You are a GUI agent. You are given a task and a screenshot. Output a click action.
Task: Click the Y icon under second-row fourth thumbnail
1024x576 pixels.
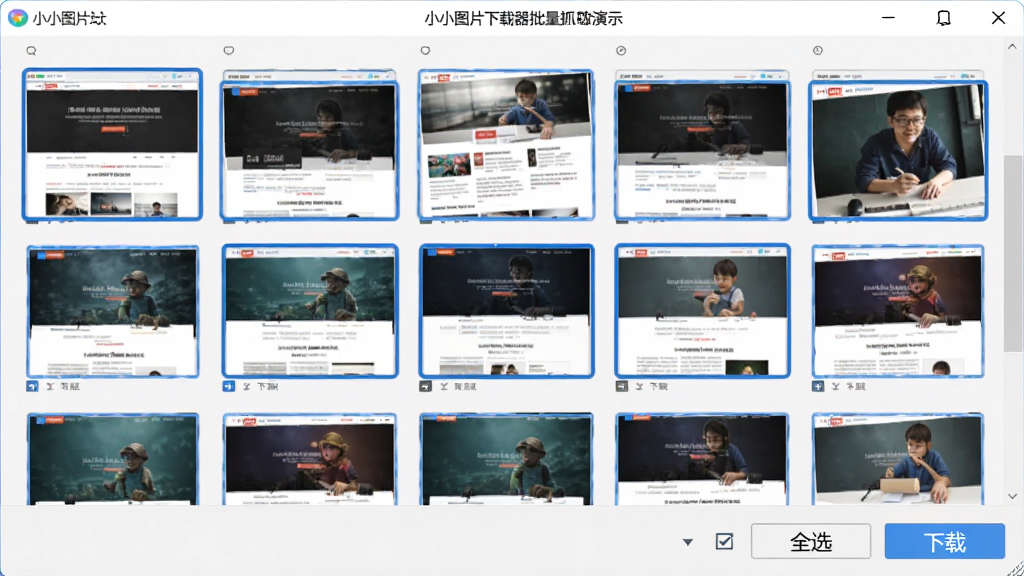point(639,387)
